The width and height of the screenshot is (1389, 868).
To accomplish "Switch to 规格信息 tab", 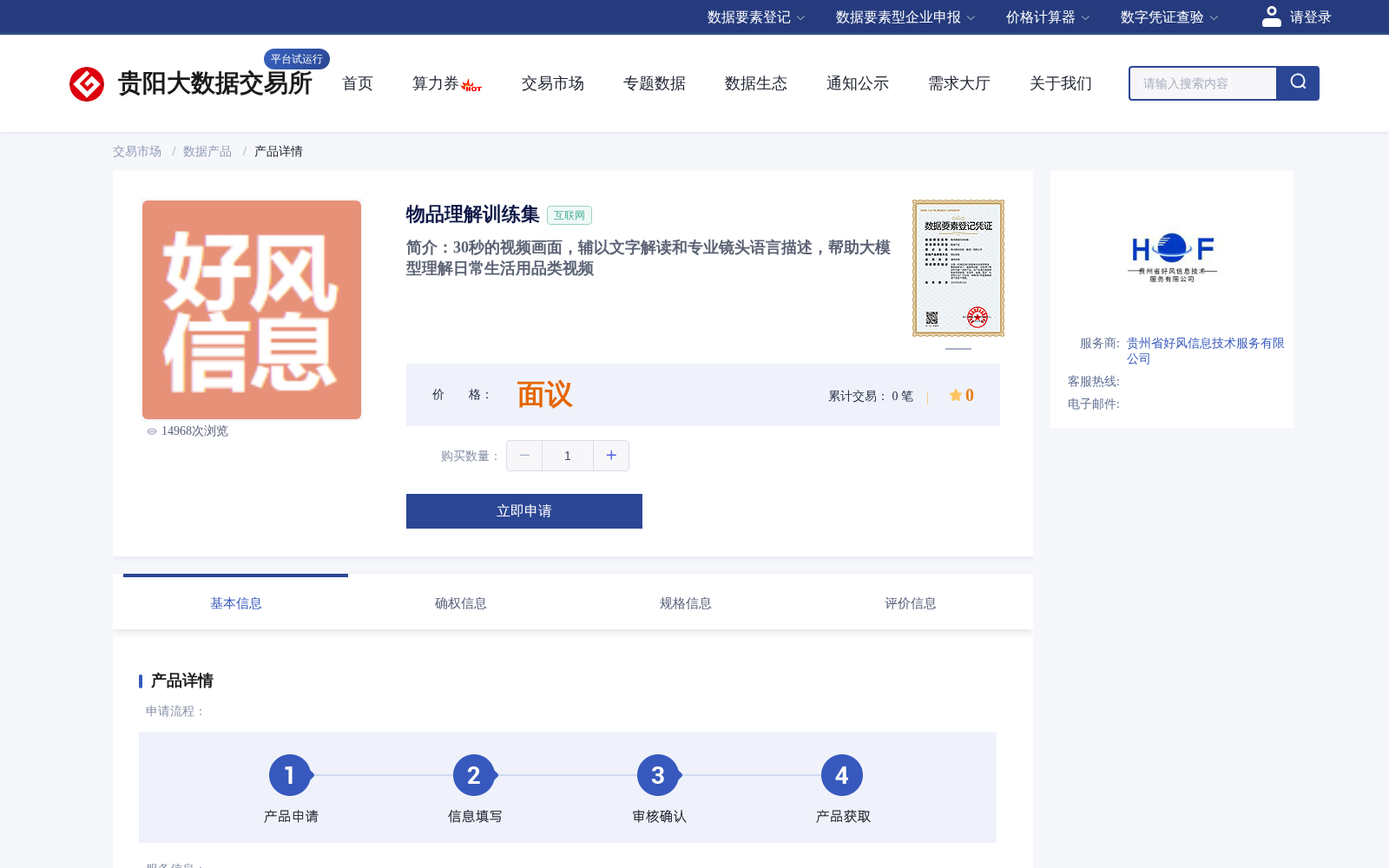I will 686,602.
